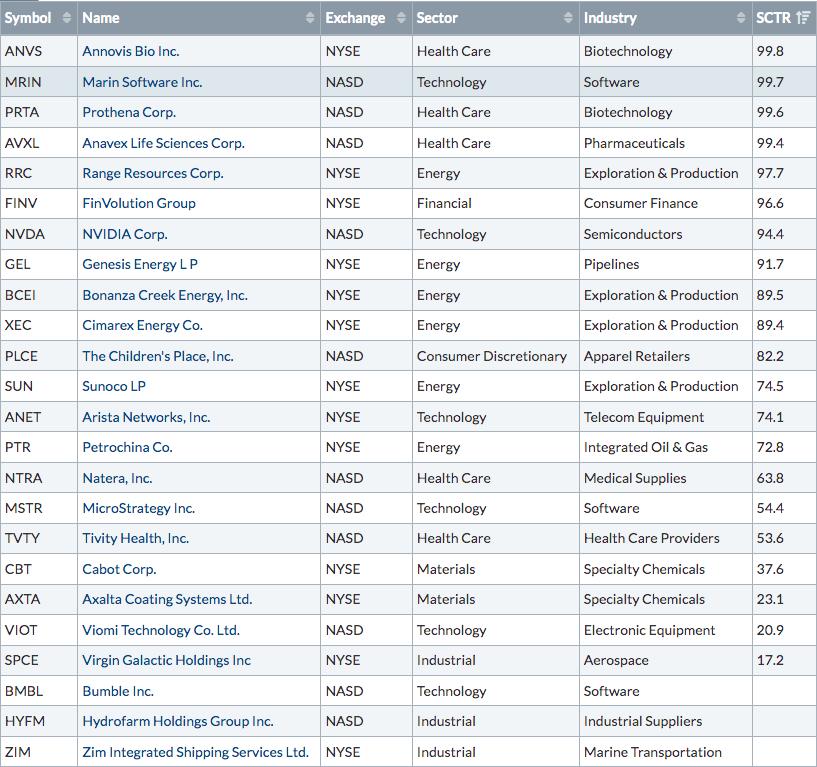Select the Bumble Inc. company link
Screen dimensions: 817x767
(118, 691)
